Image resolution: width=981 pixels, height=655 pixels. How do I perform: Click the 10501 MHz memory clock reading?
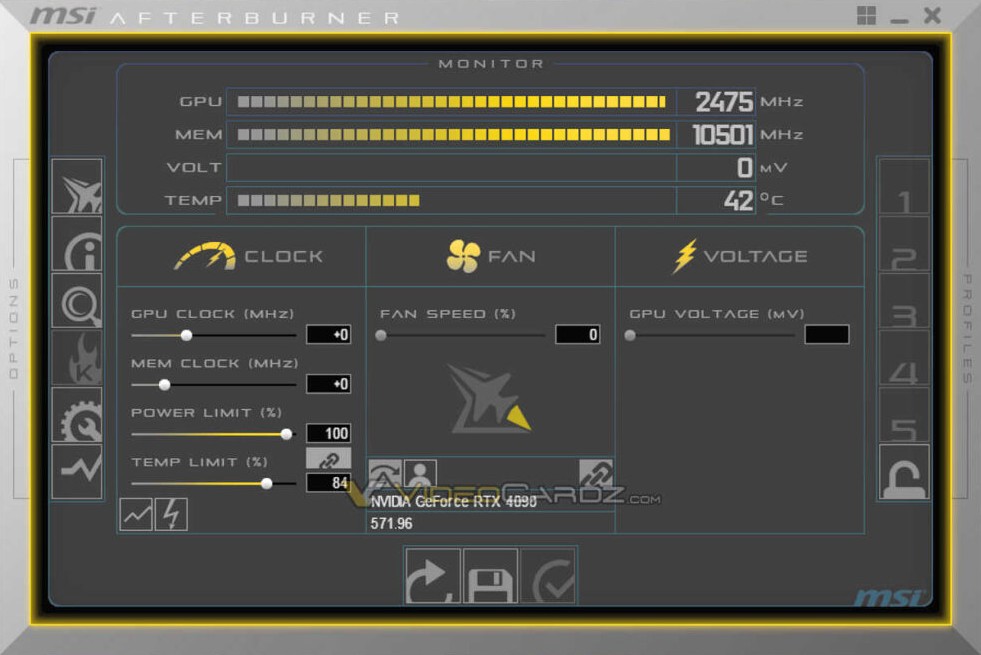tap(723, 135)
